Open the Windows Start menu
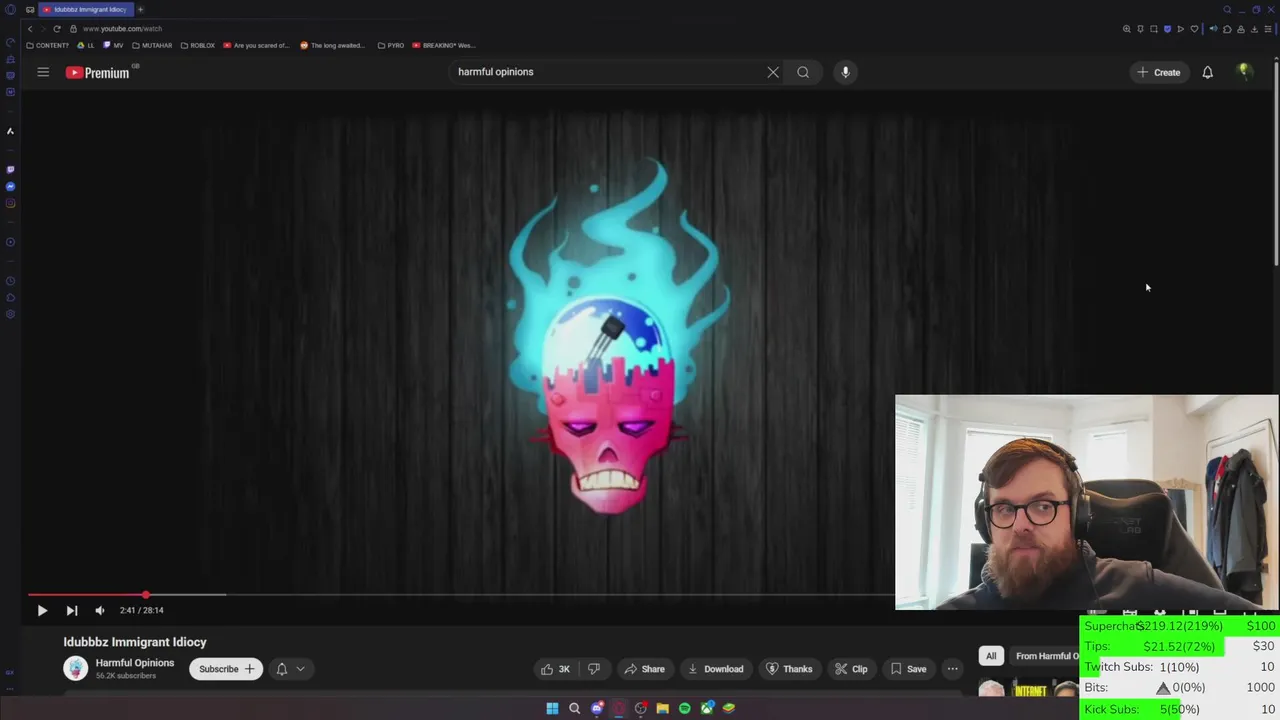This screenshot has height=720, width=1280. click(552, 708)
